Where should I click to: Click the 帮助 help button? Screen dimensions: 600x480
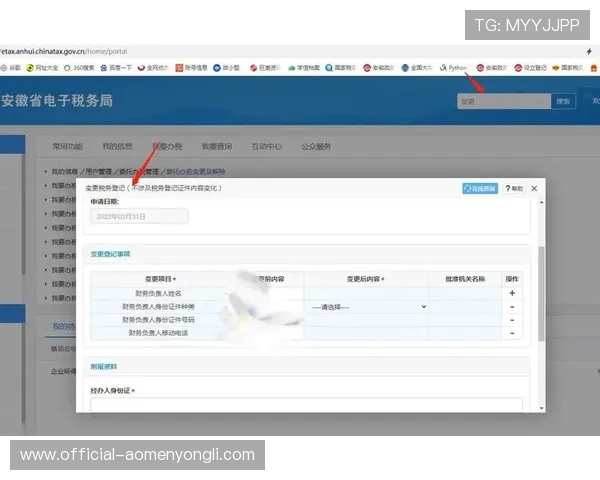514,188
